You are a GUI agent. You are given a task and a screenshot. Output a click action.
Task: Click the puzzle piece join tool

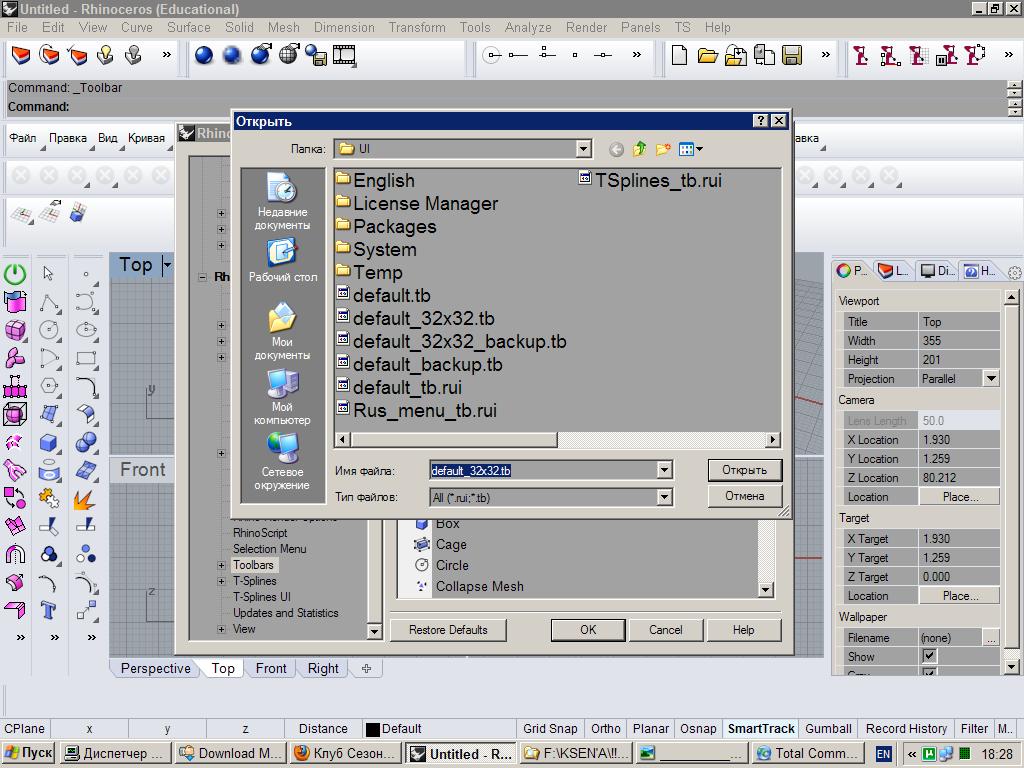point(48,499)
